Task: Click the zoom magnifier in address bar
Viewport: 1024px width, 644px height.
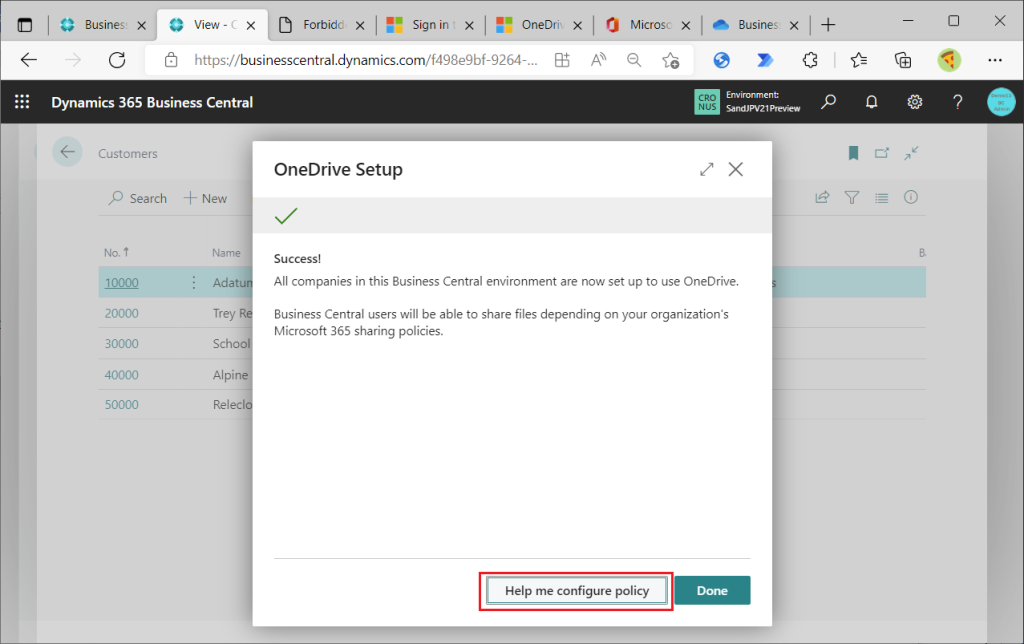Action: (x=633, y=60)
